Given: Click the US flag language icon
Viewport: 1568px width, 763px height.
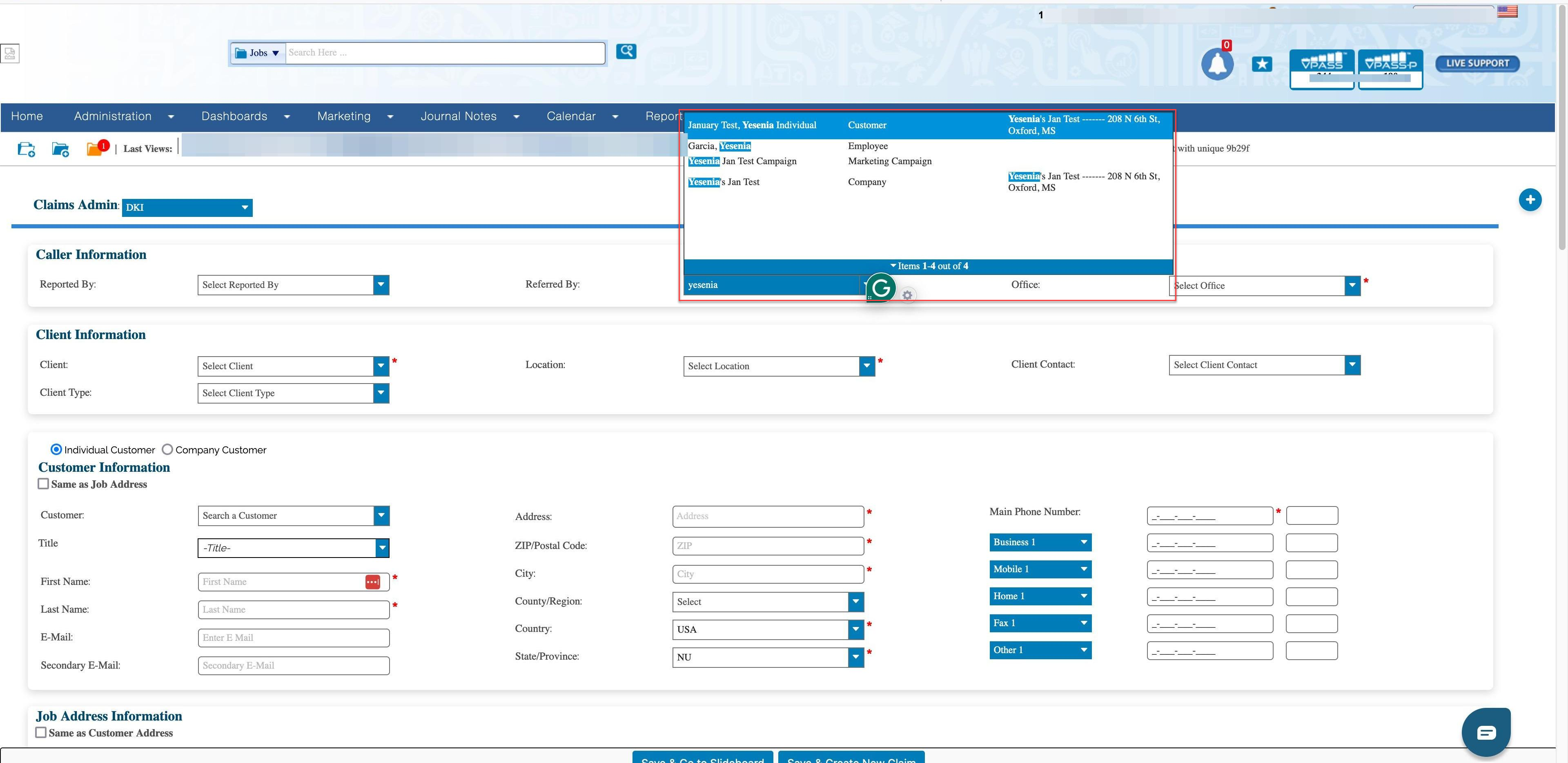Looking at the screenshot, I should pos(1507,11).
